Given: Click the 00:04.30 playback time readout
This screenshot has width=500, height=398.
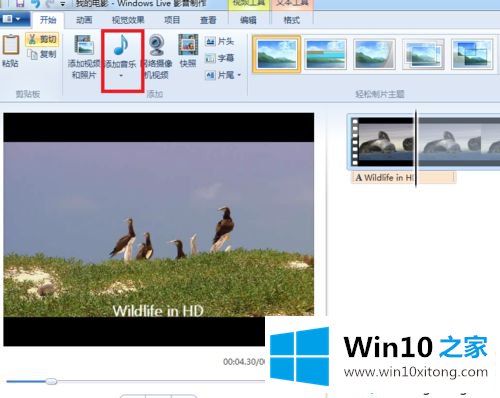Looking at the screenshot, I should tap(244, 362).
